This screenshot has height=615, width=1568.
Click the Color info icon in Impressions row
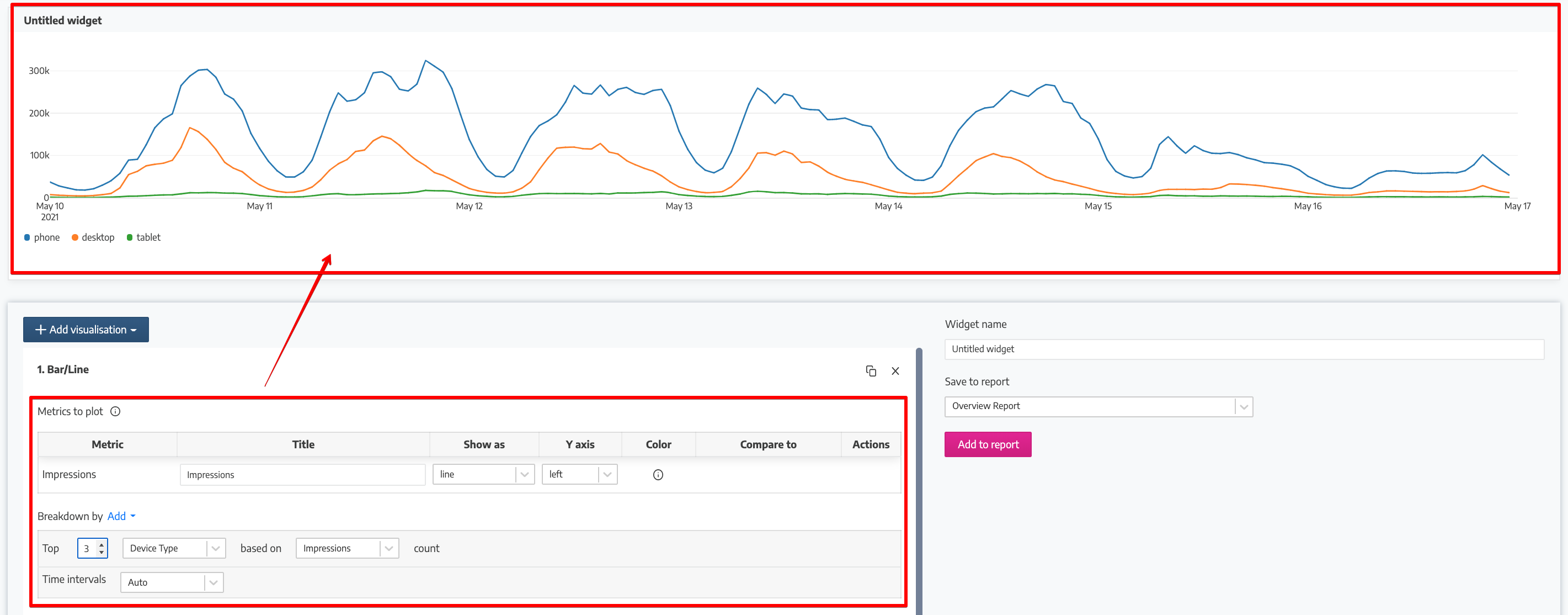658,475
